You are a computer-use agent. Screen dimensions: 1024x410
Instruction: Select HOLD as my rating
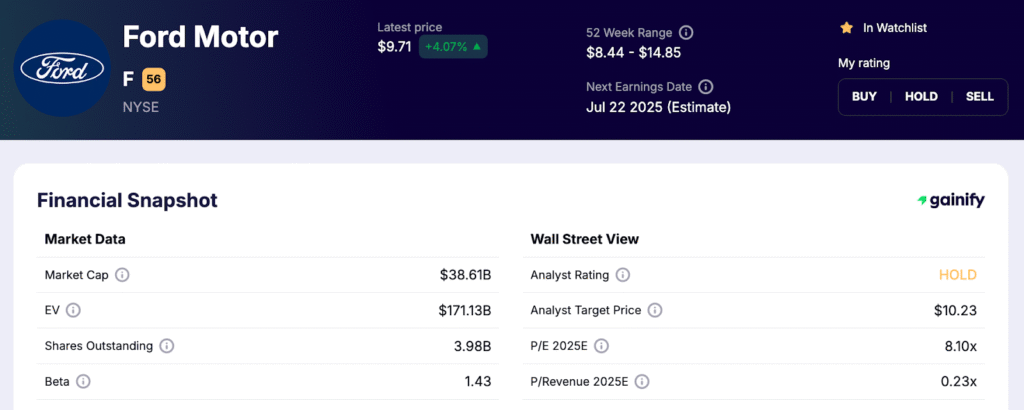click(921, 97)
